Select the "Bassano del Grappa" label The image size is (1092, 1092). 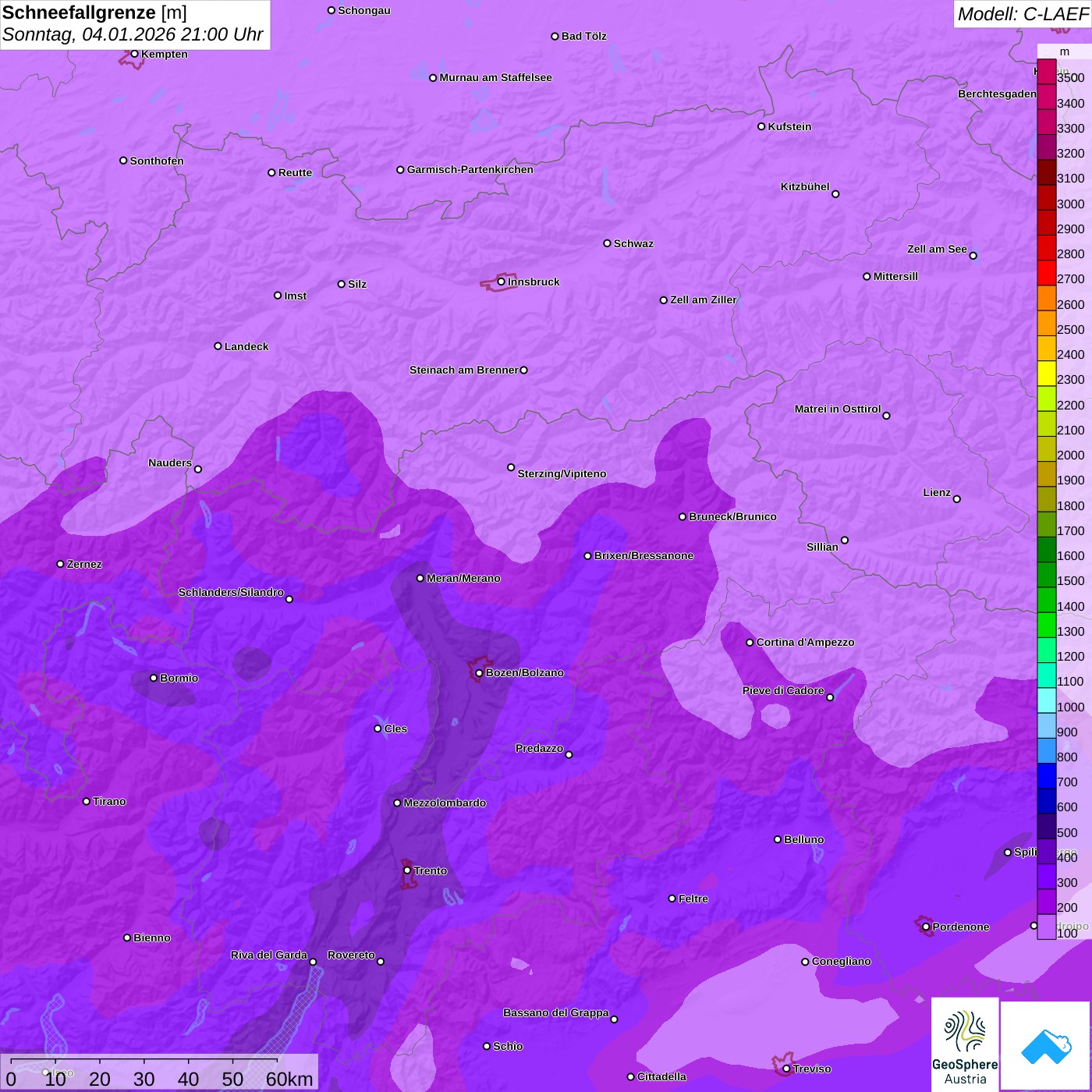click(556, 1012)
